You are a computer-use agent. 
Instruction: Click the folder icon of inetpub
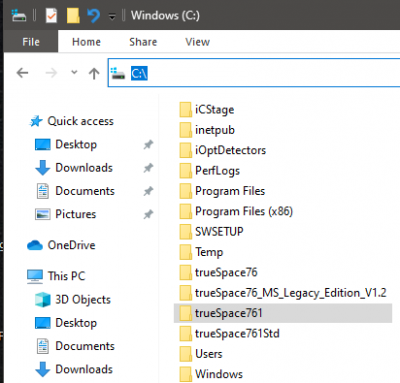[186, 130]
